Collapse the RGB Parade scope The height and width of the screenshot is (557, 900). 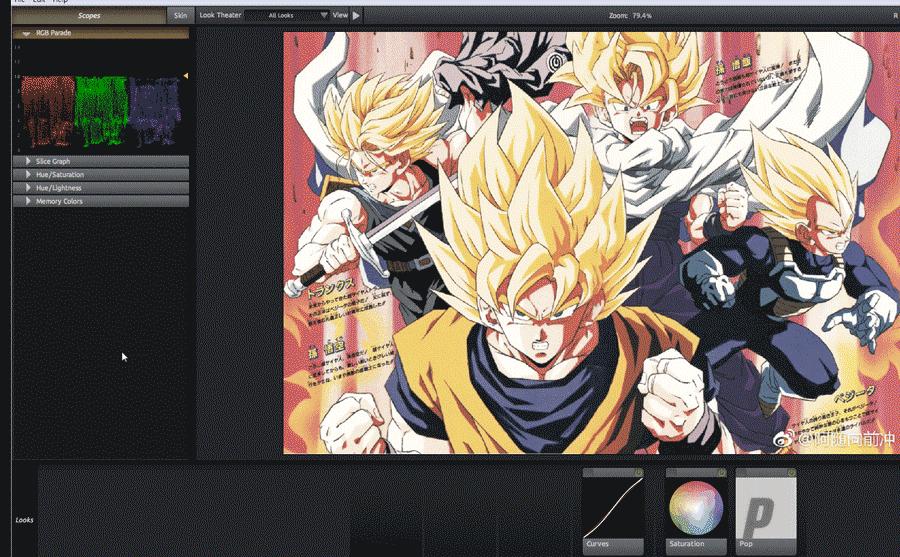click(x=27, y=33)
